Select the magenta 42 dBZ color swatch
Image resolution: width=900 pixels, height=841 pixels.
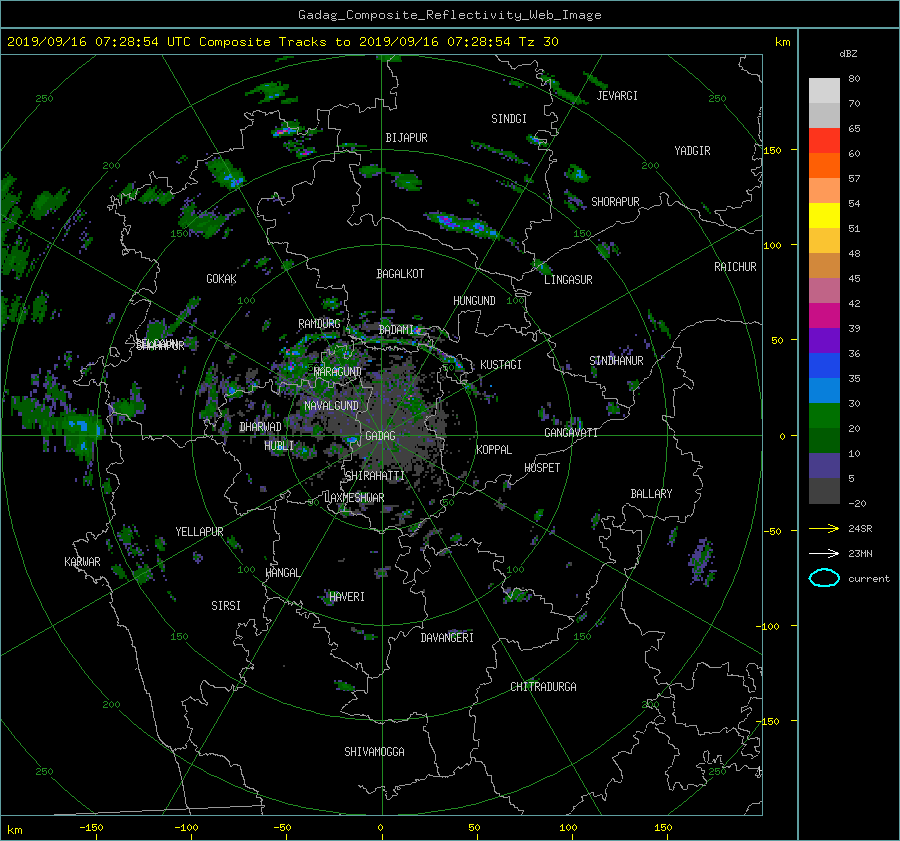824,315
